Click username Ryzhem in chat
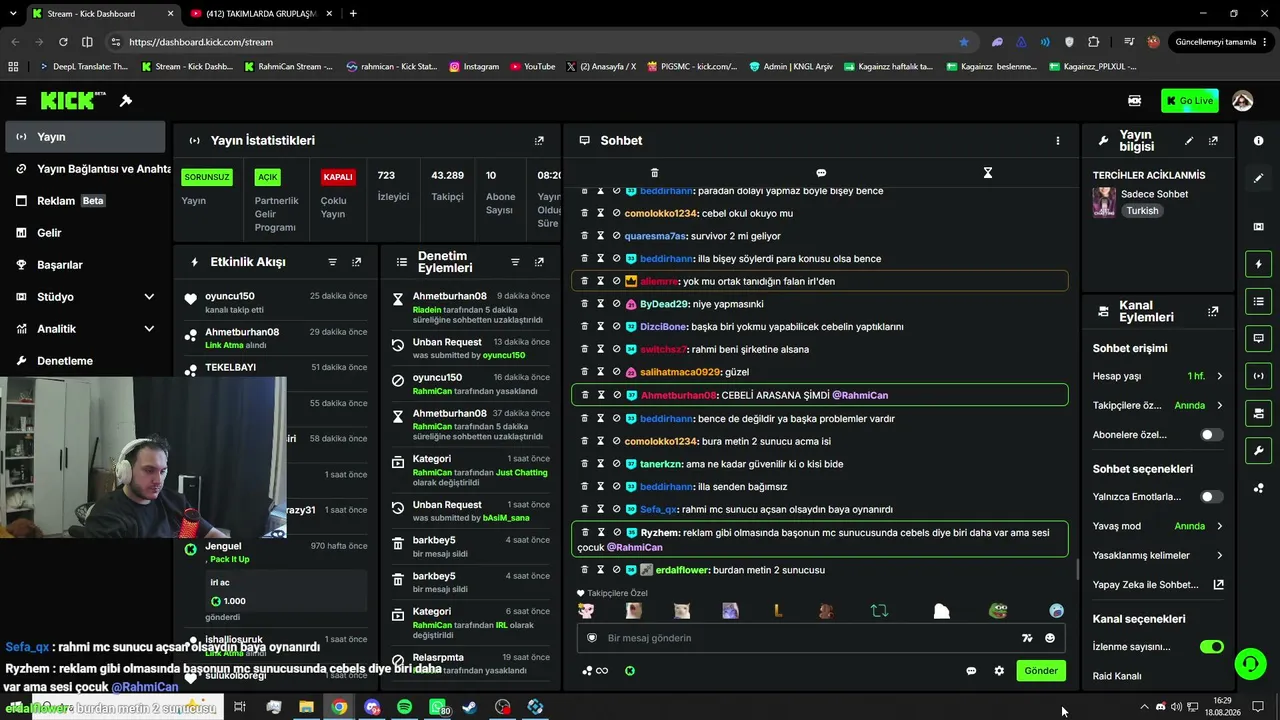This screenshot has width=1280, height=720. (660, 533)
